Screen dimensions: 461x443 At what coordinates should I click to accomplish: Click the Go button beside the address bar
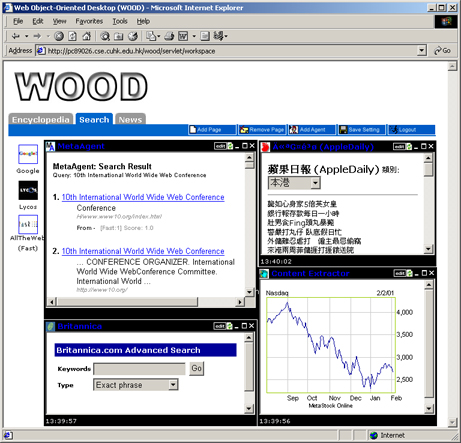[442, 51]
